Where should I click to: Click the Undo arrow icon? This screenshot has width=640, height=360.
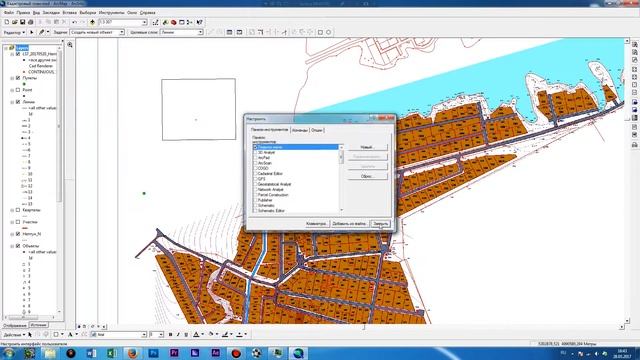click(x=74, y=22)
